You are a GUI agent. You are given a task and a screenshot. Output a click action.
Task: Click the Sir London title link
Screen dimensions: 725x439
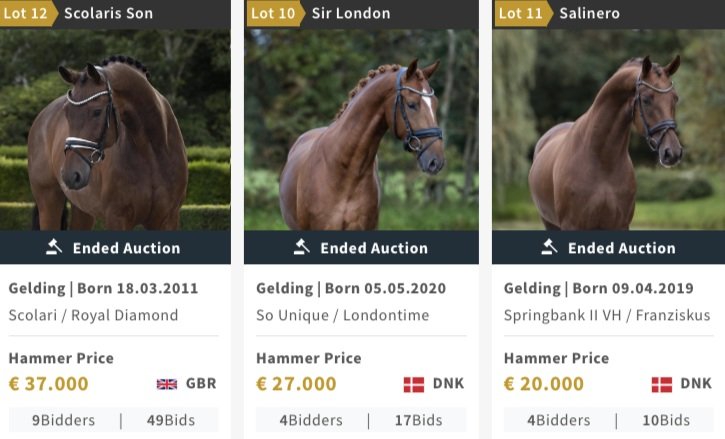(x=351, y=13)
